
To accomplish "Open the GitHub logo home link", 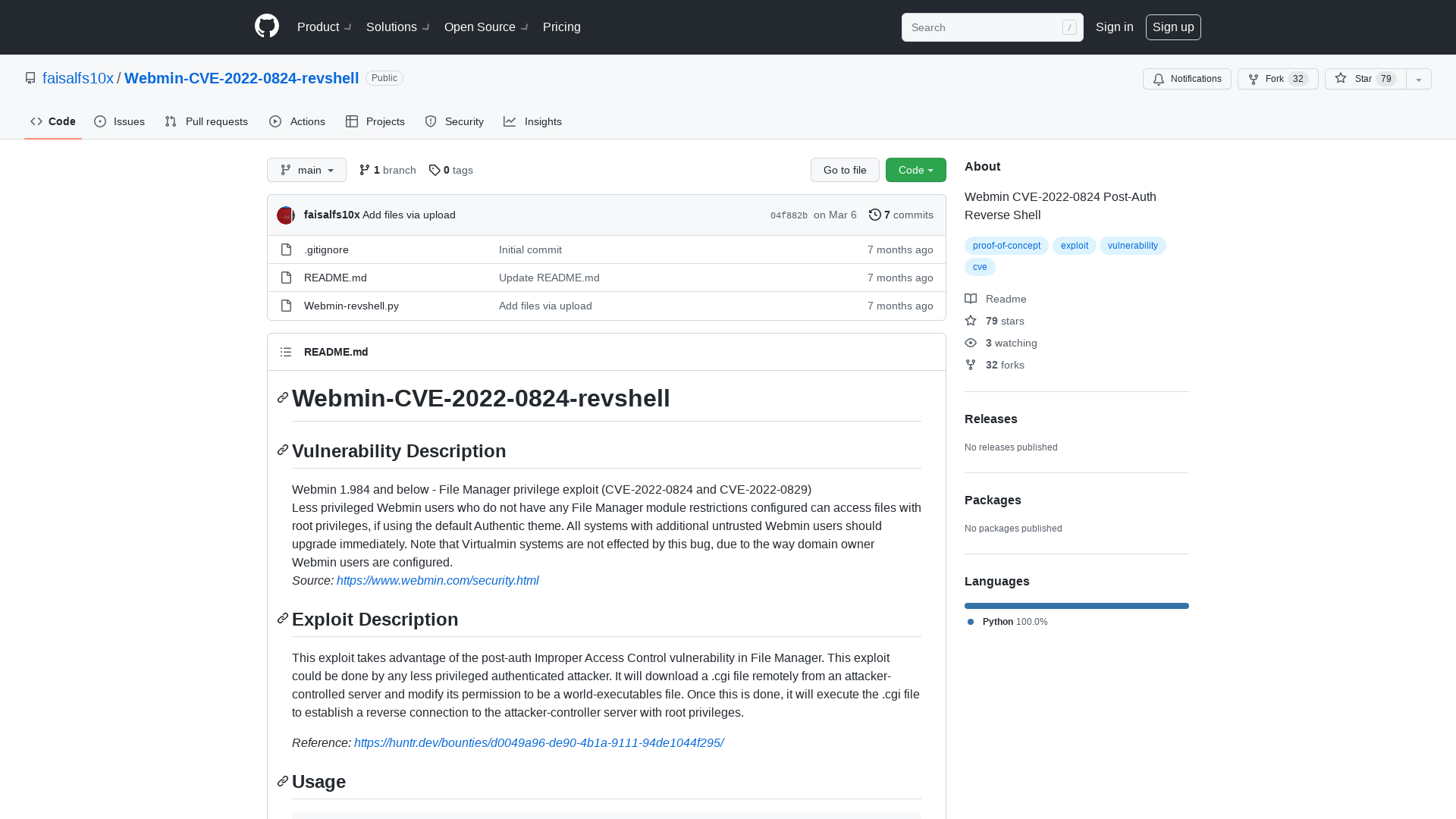I will click(267, 27).
